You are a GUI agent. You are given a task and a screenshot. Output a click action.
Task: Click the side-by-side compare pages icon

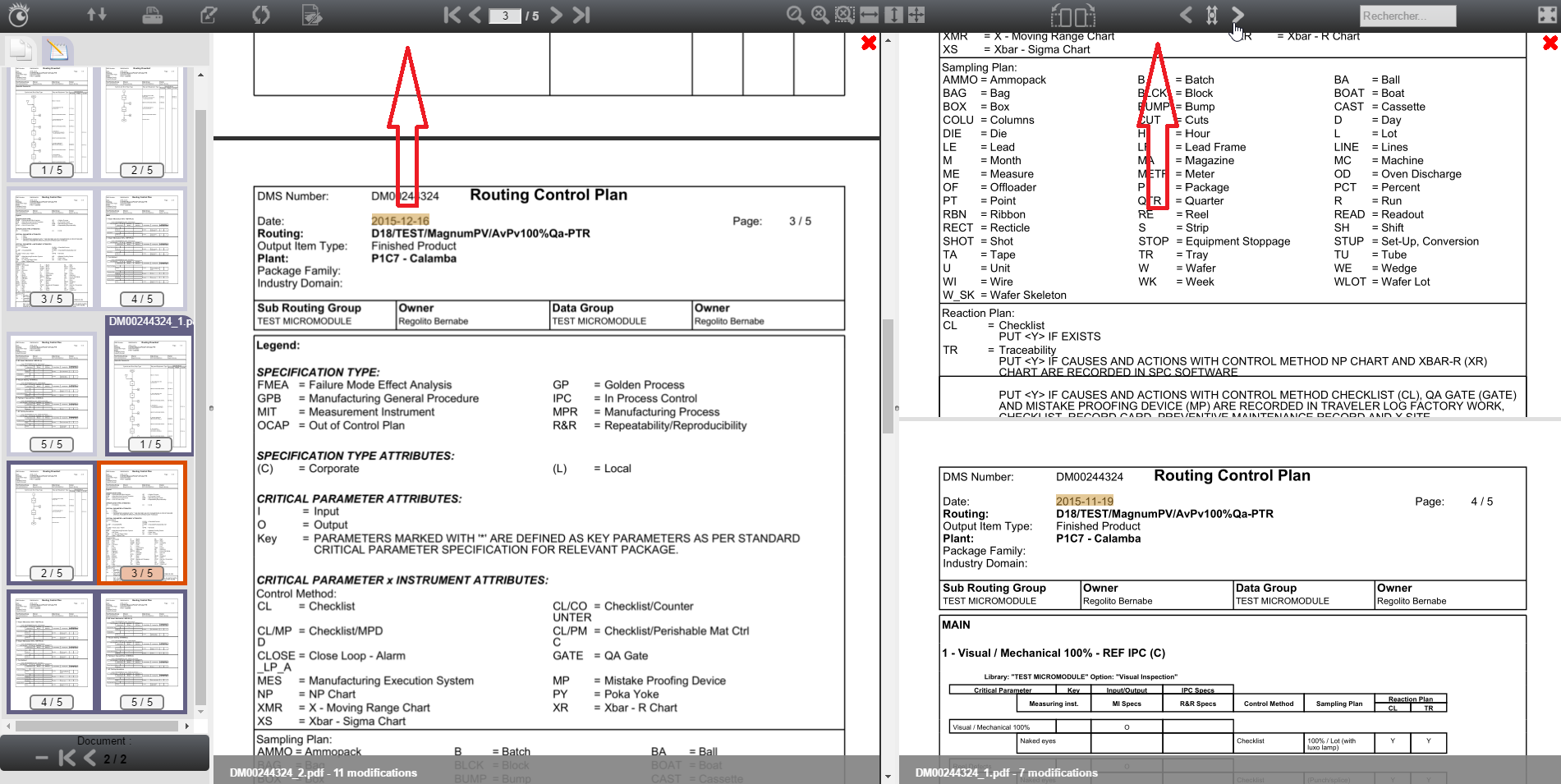coord(1072,16)
